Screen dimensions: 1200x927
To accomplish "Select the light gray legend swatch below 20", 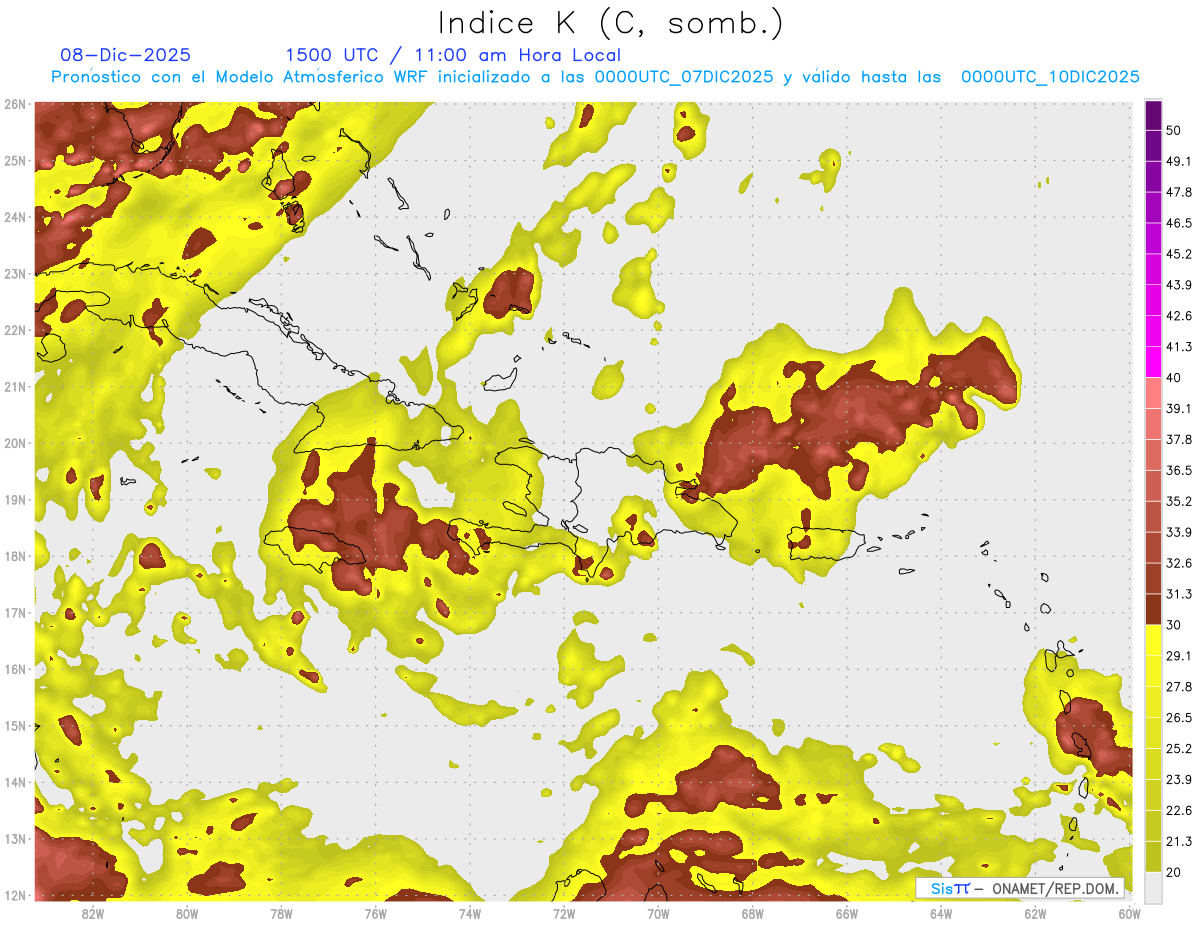I will [x=1153, y=886].
